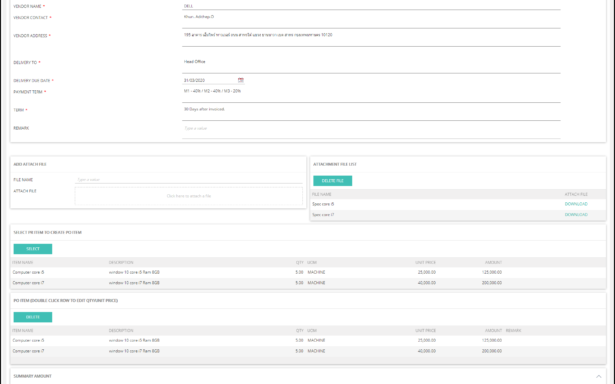
Task: Click the DELETE FILE button
Action: [333, 181]
